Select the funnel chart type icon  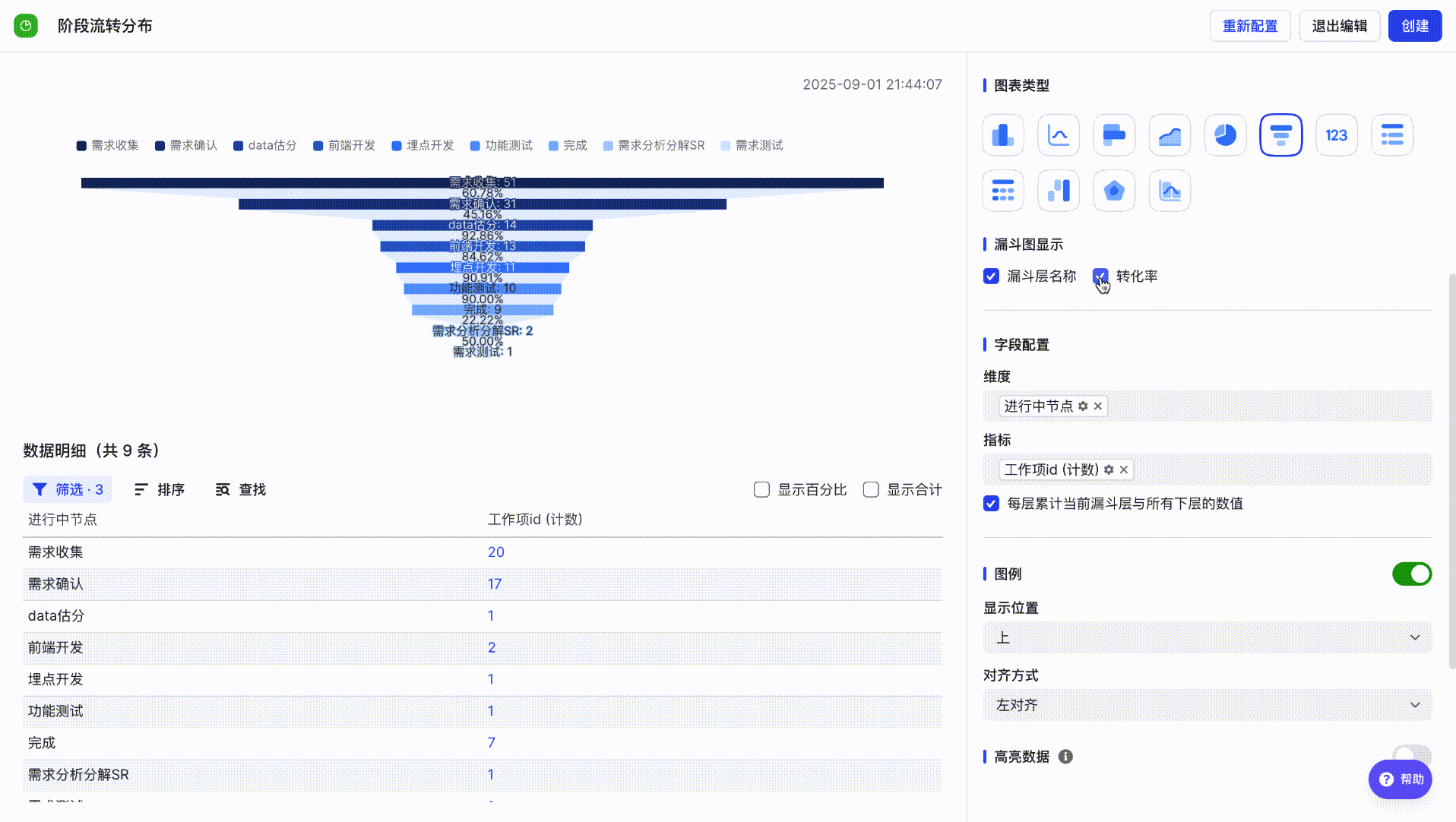(1281, 135)
